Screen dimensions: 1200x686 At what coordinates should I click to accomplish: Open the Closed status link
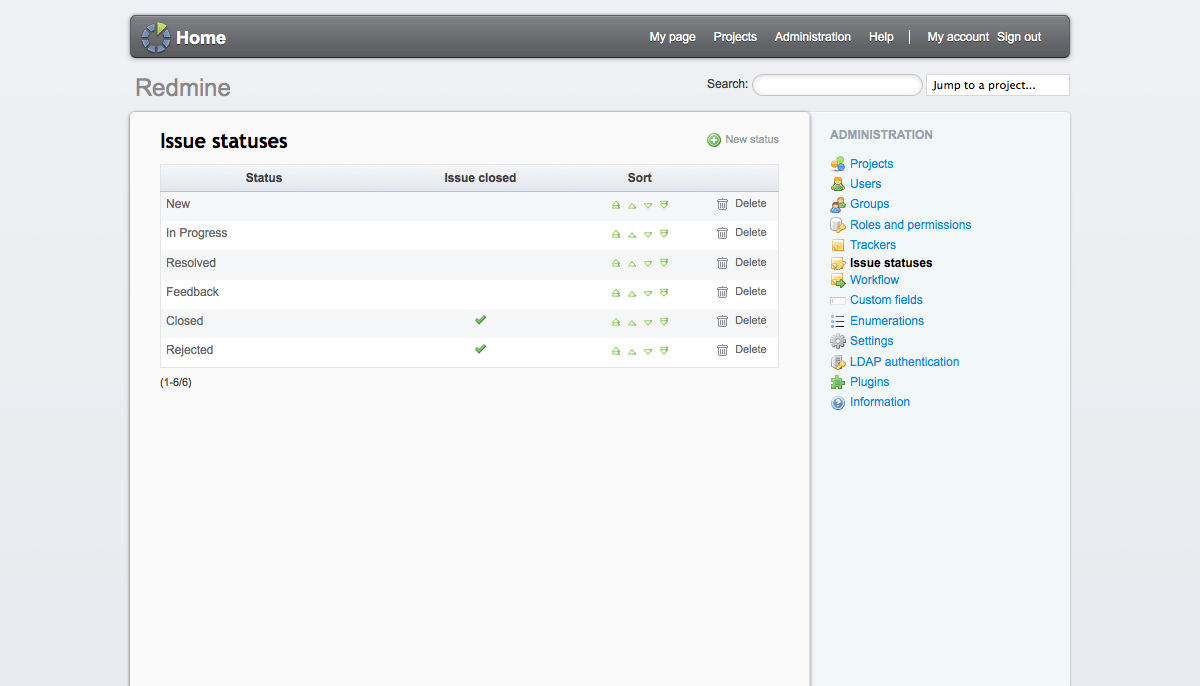tap(185, 321)
